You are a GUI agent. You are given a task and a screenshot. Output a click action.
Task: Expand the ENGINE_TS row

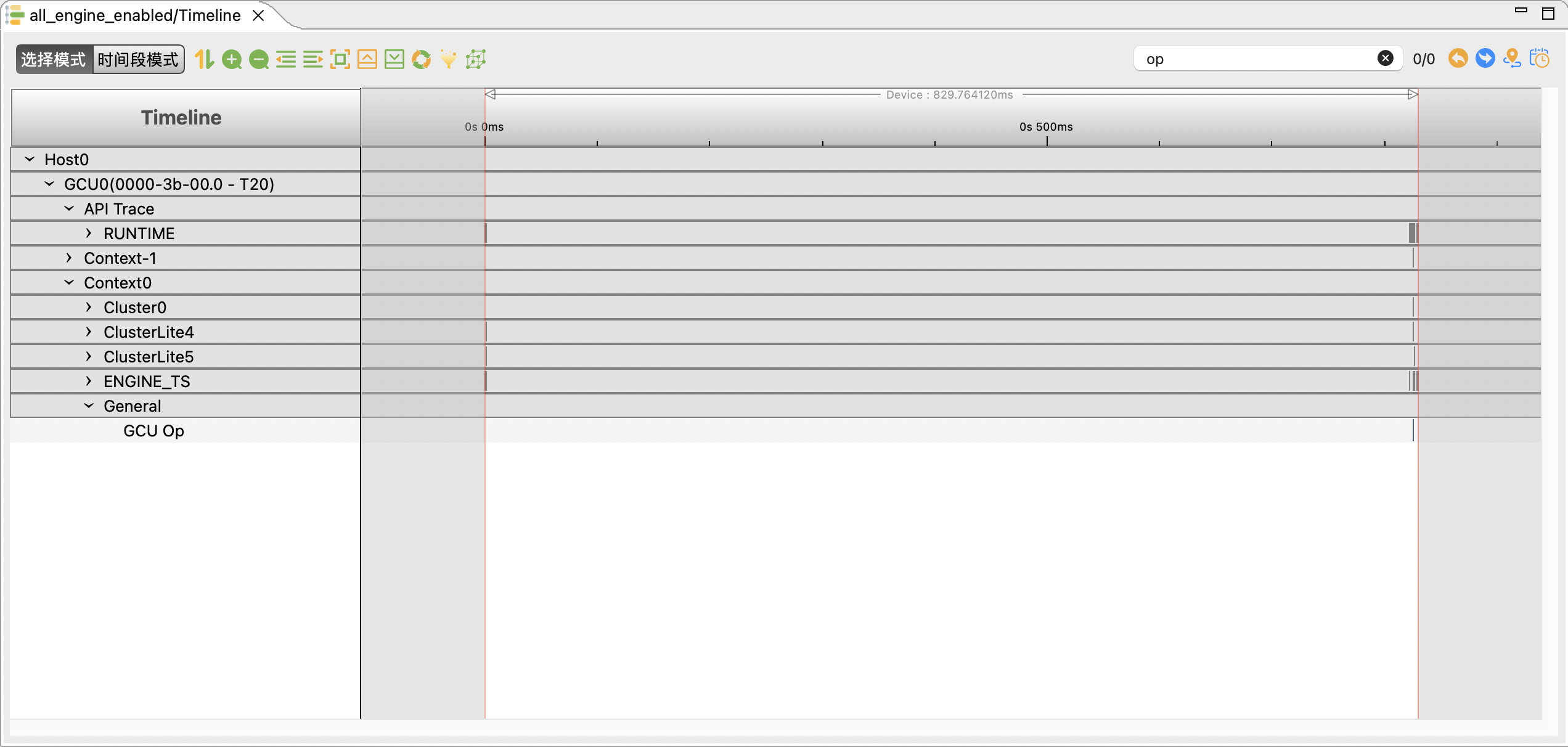pyautogui.click(x=89, y=381)
